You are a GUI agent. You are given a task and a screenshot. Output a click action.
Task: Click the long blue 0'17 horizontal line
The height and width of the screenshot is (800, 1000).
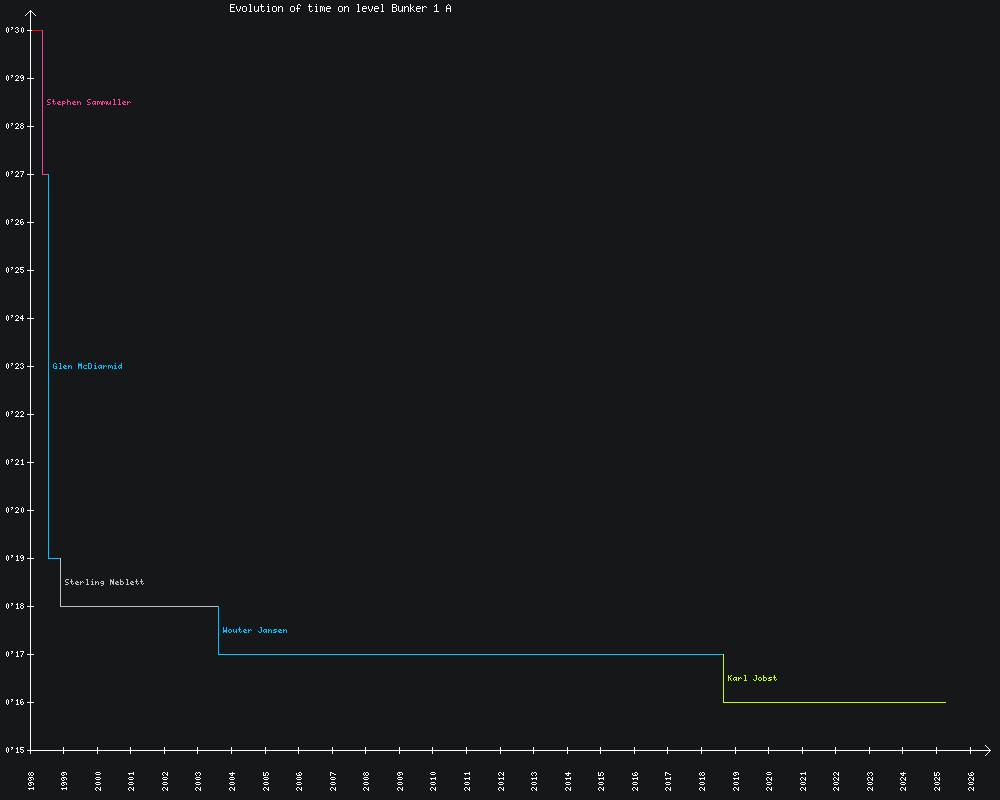470,654
